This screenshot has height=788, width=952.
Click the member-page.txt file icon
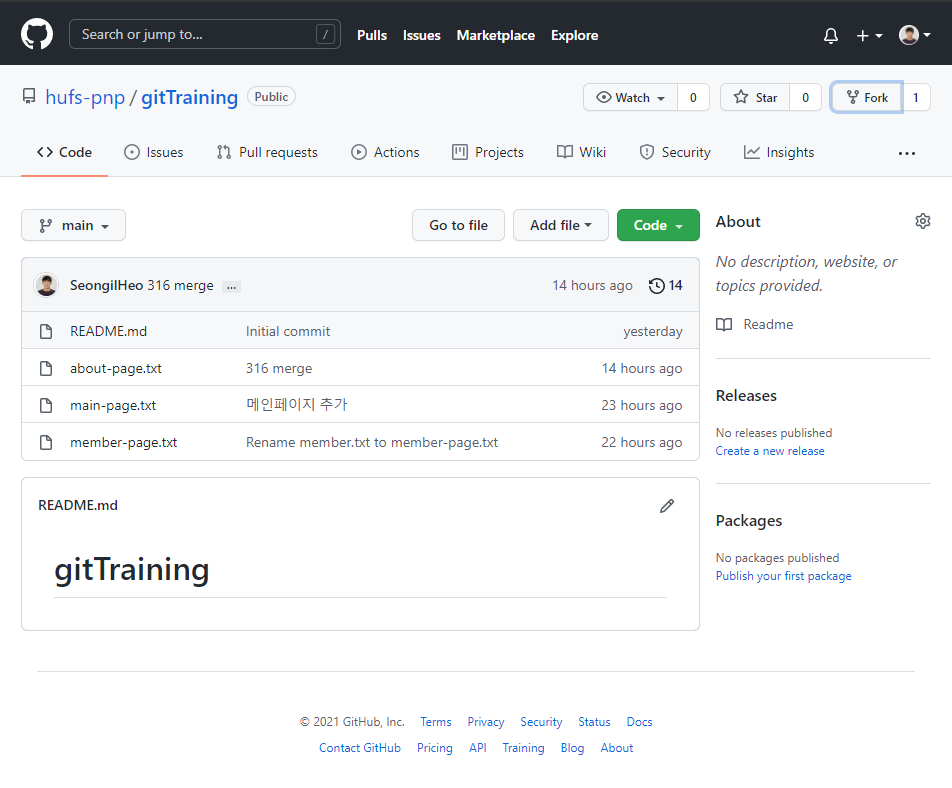(x=46, y=443)
